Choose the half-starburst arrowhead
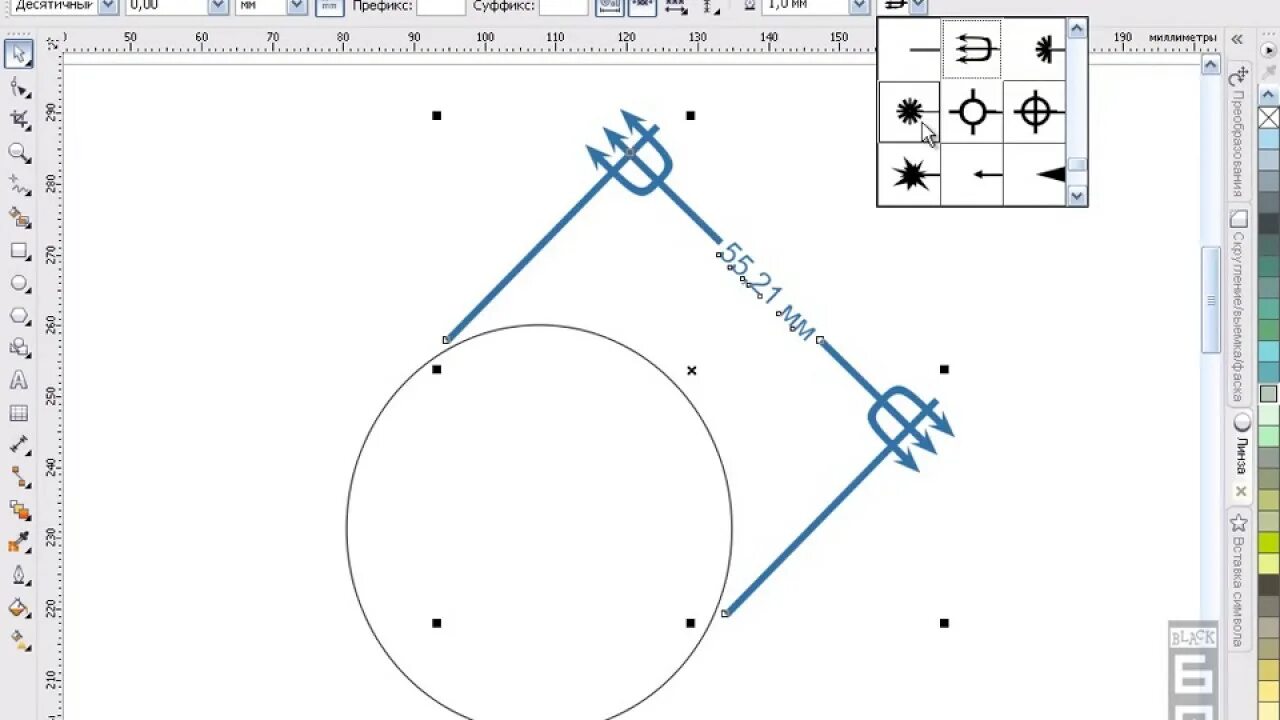The width and height of the screenshot is (1280, 720). click(x=1034, y=48)
